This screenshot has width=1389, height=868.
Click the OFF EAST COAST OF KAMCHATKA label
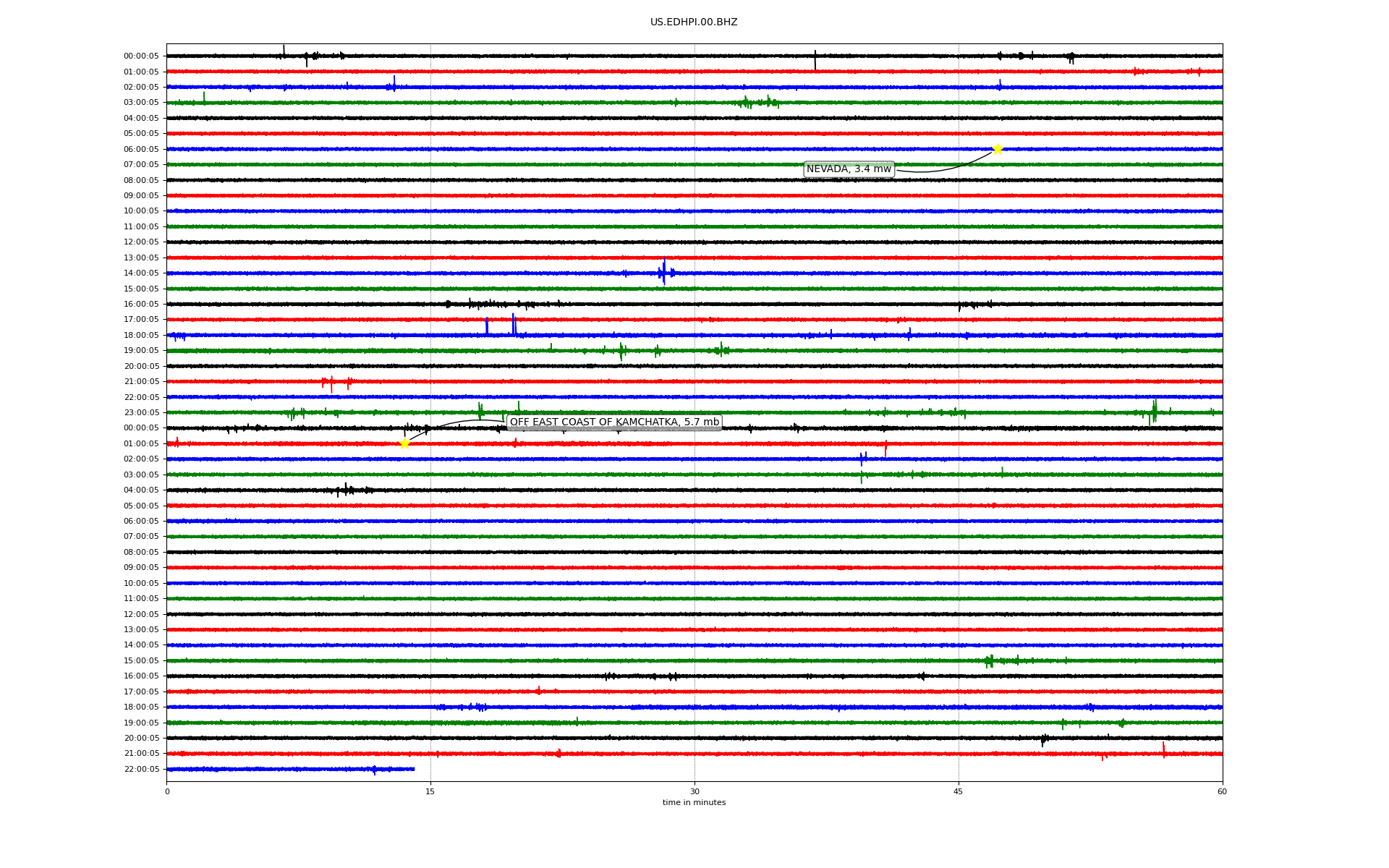[614, 422]
